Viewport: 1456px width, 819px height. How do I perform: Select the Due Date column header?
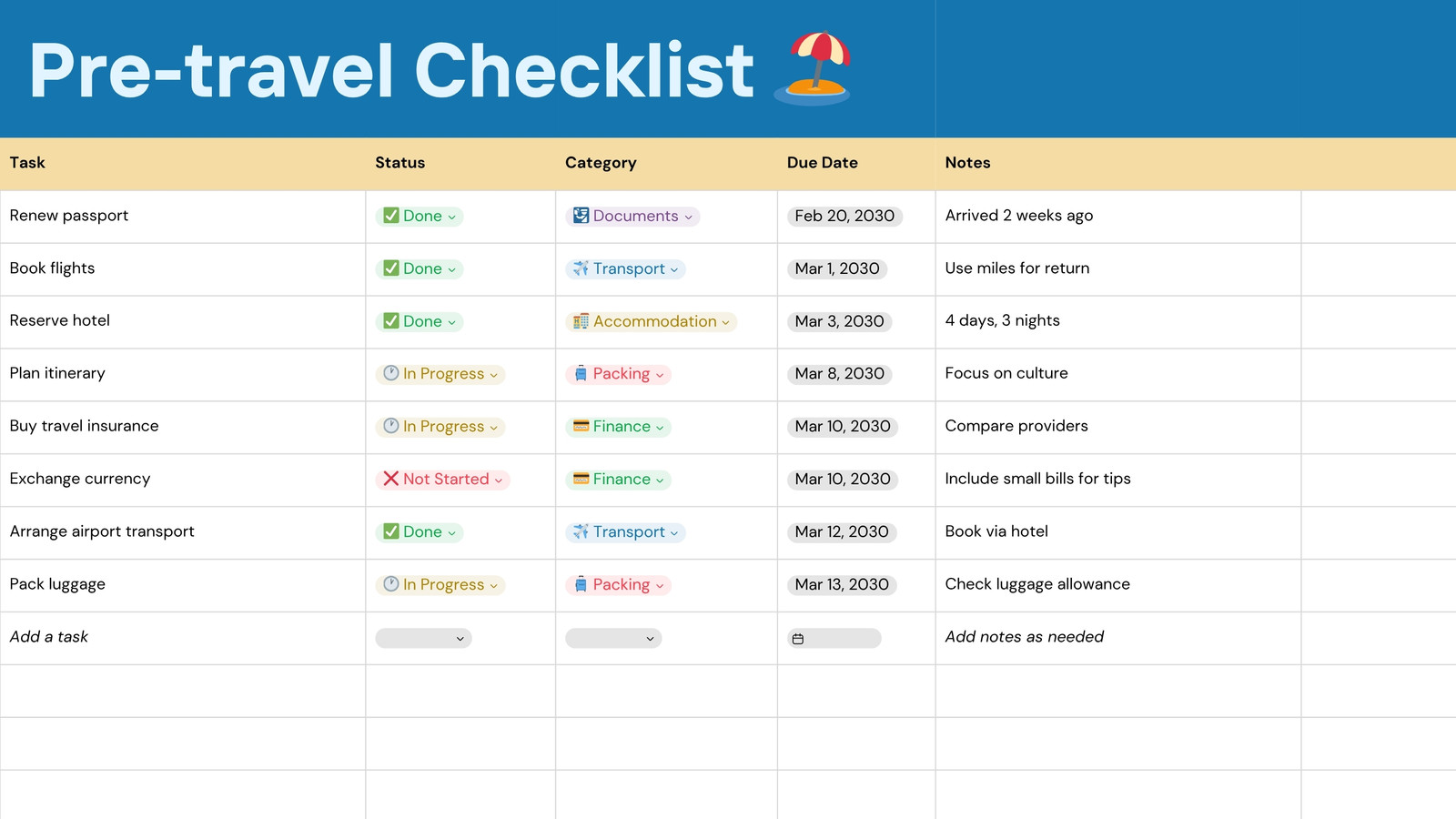[823, 163]
